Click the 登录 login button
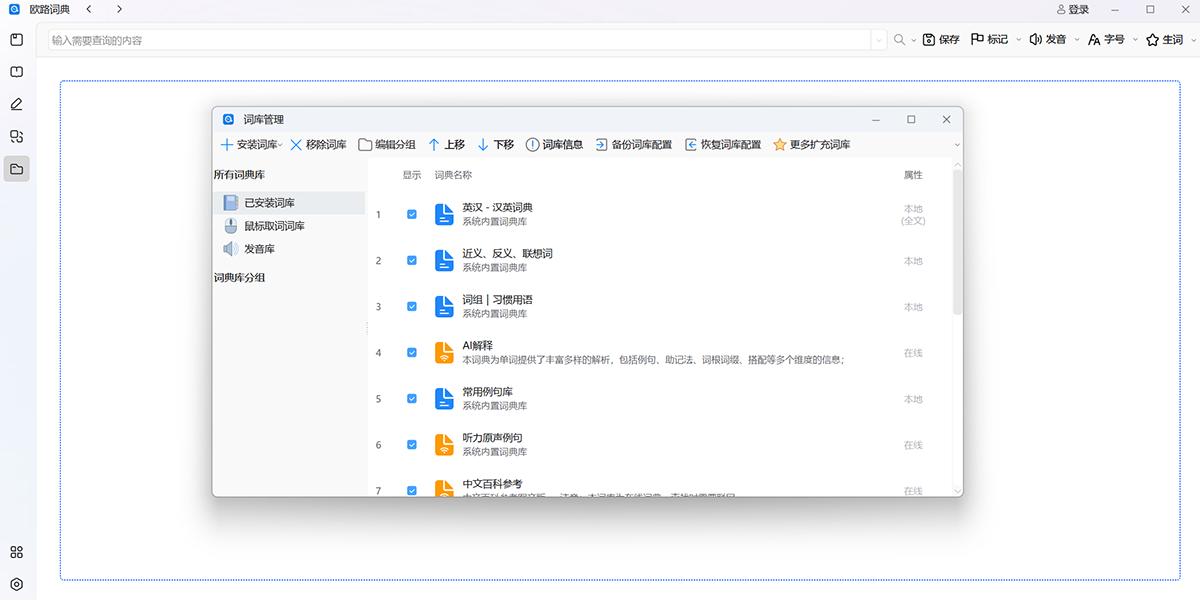The width and height of the screenshot is (1200, 600). click(x=1073, y=9)
